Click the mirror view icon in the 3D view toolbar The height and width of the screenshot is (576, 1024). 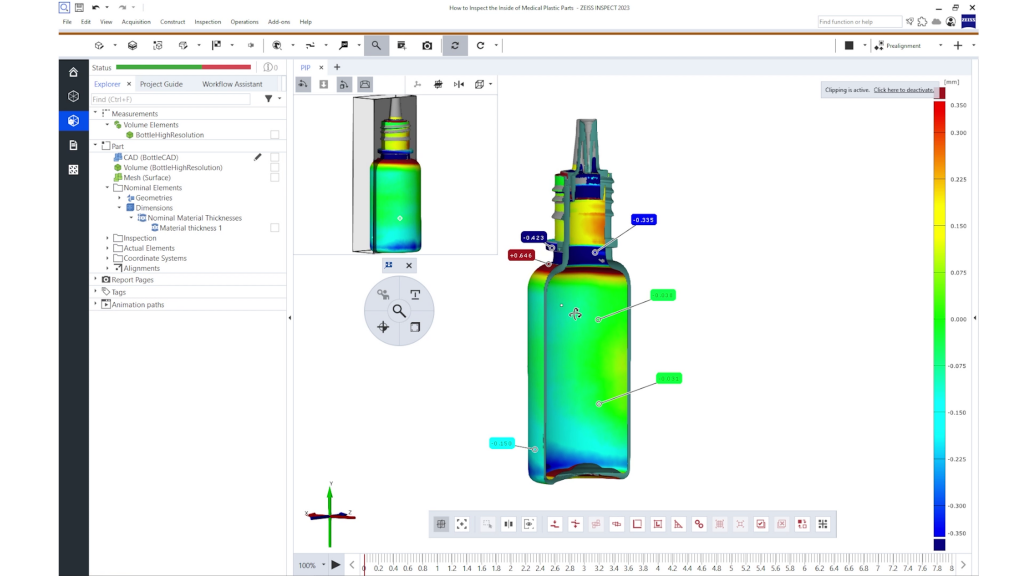point(459,84)
